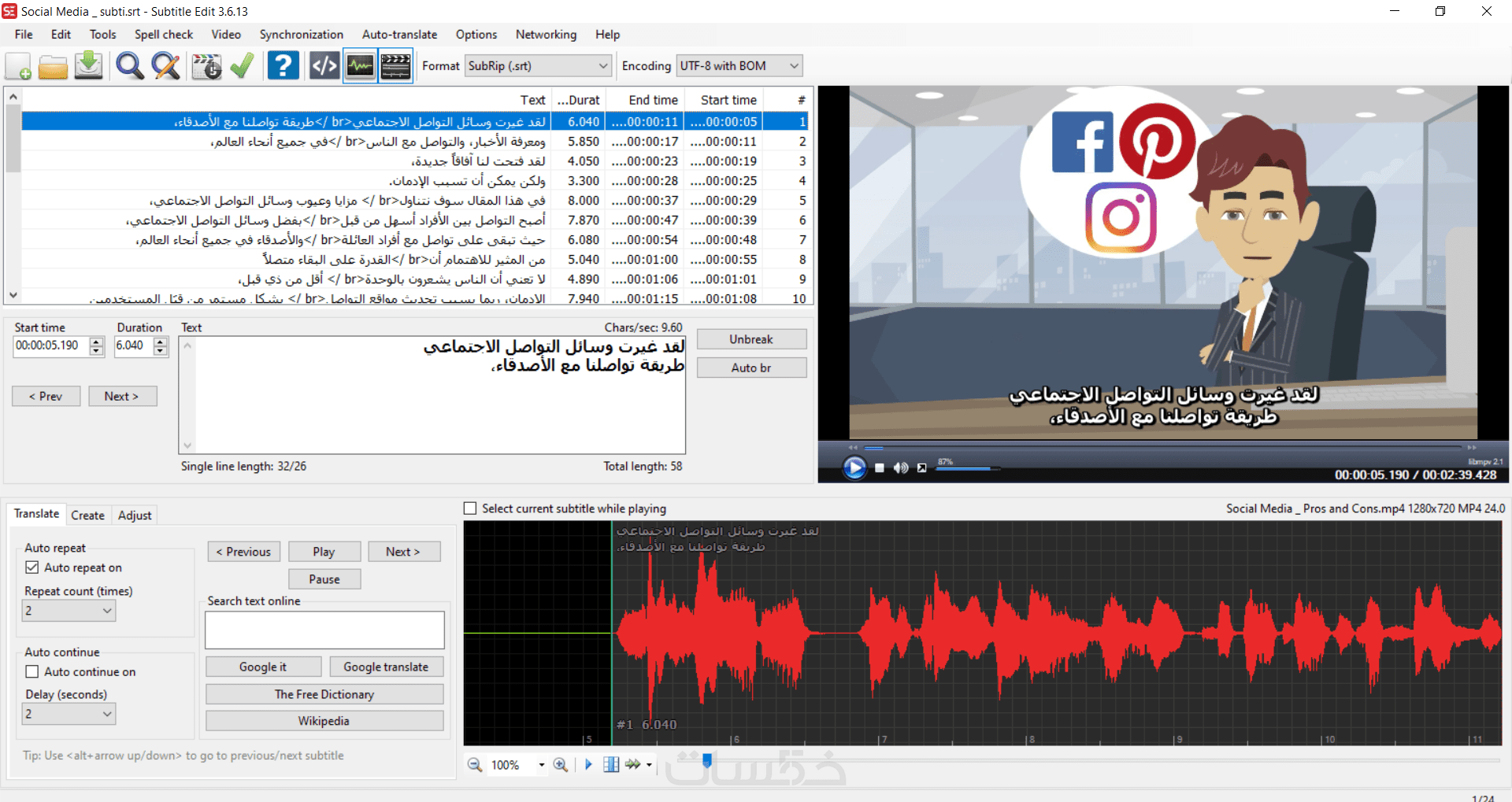Click the small blue waveform play arrow
The height and width of the screenshot is (802, 1512).
click(588, 764)
